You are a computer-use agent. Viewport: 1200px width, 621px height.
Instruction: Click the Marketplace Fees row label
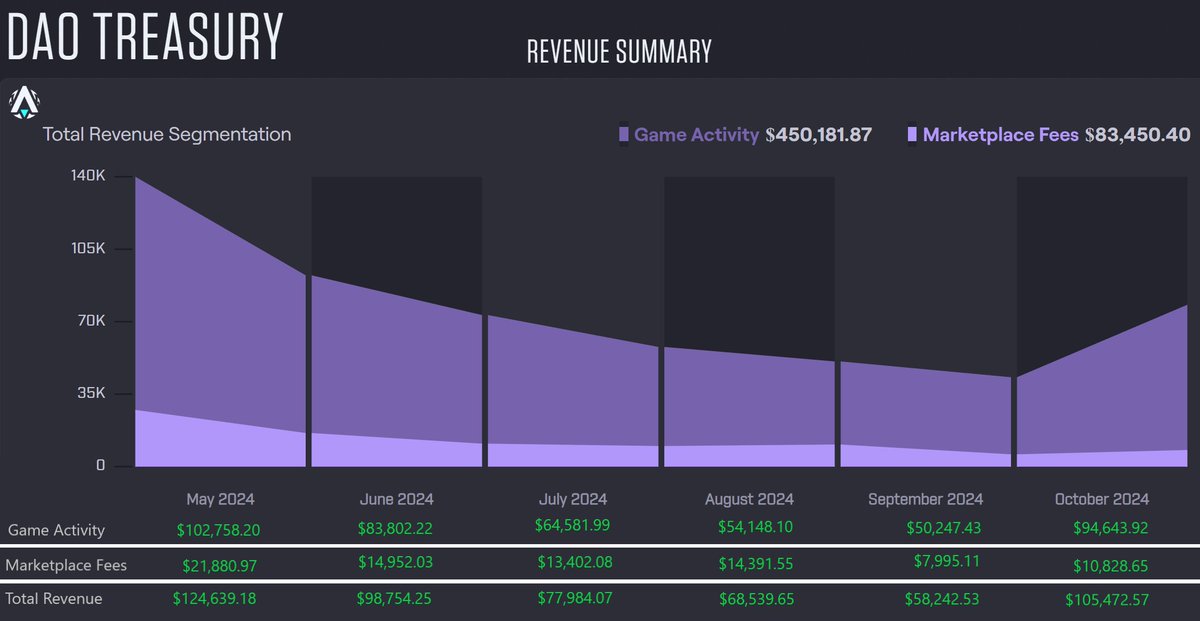[x=66, y=565]
